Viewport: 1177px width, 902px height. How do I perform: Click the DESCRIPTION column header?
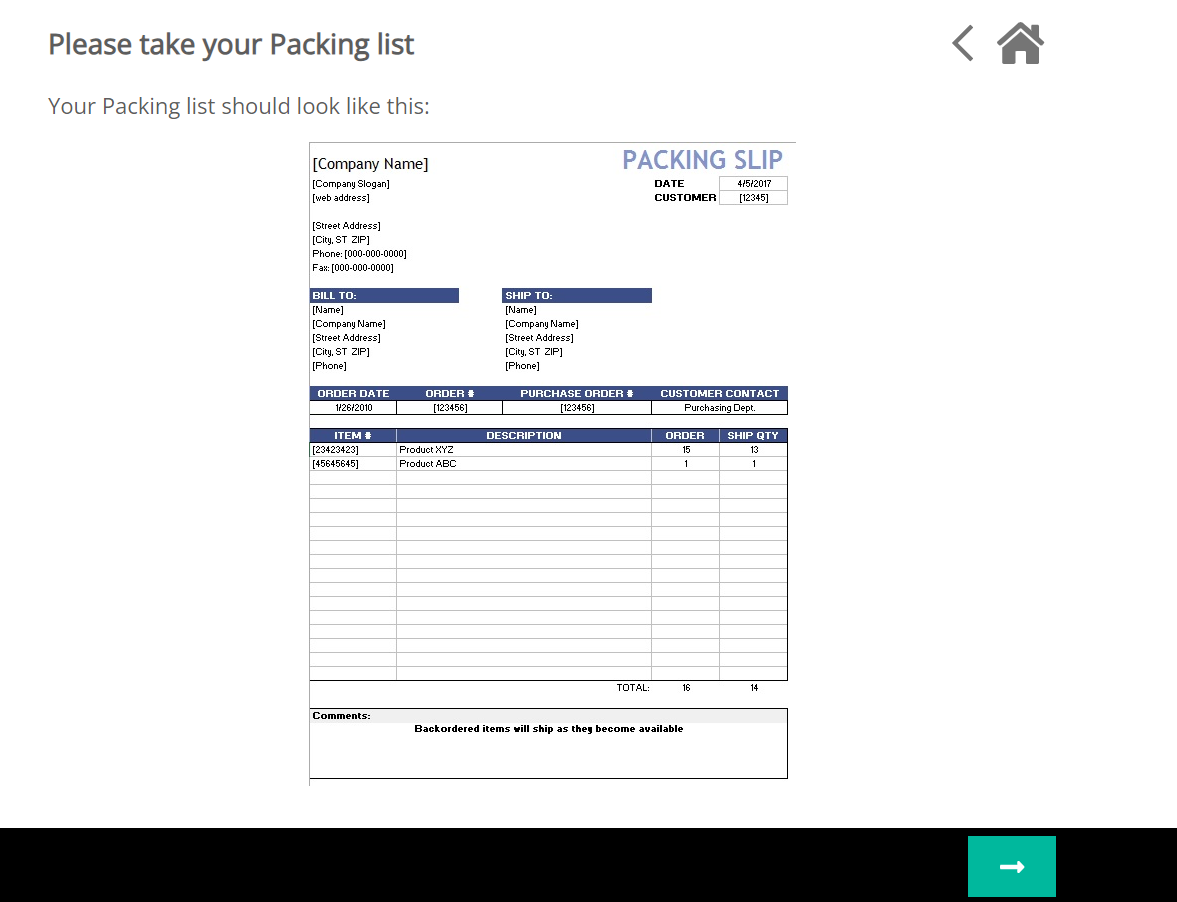[x=523, y=436]
